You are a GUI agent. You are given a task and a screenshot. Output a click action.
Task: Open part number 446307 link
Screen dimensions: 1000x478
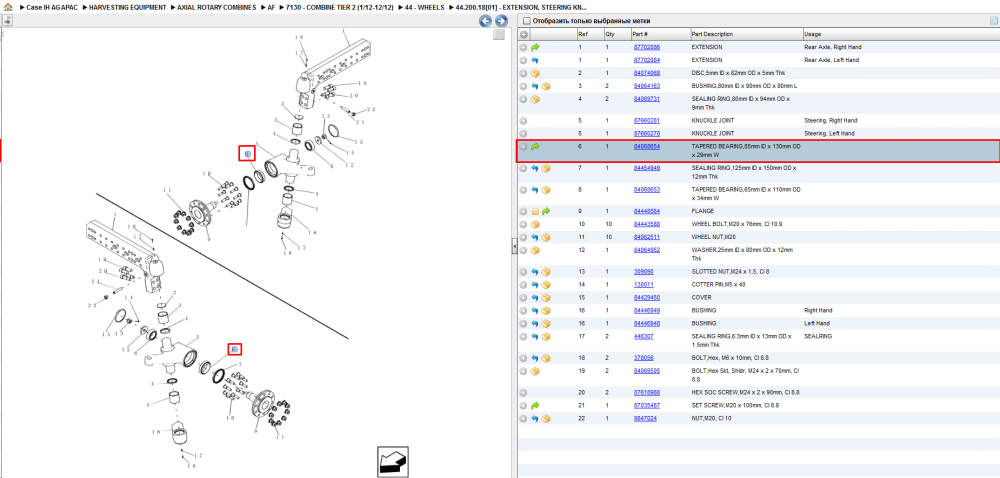(x=643, y=337)
